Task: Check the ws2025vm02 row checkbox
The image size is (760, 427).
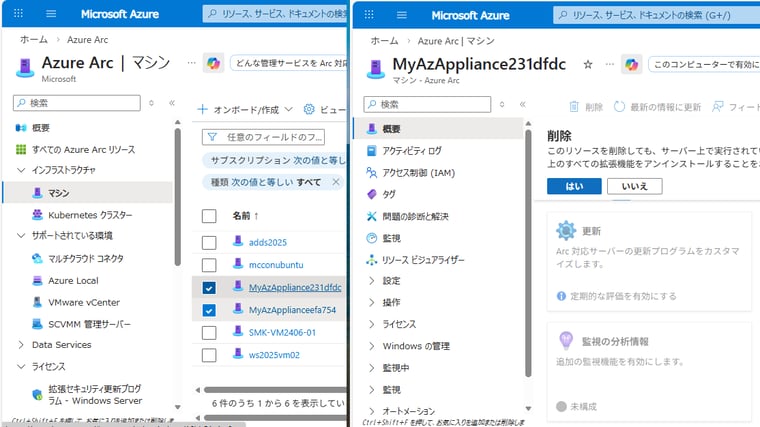Action: pos(209,355)
